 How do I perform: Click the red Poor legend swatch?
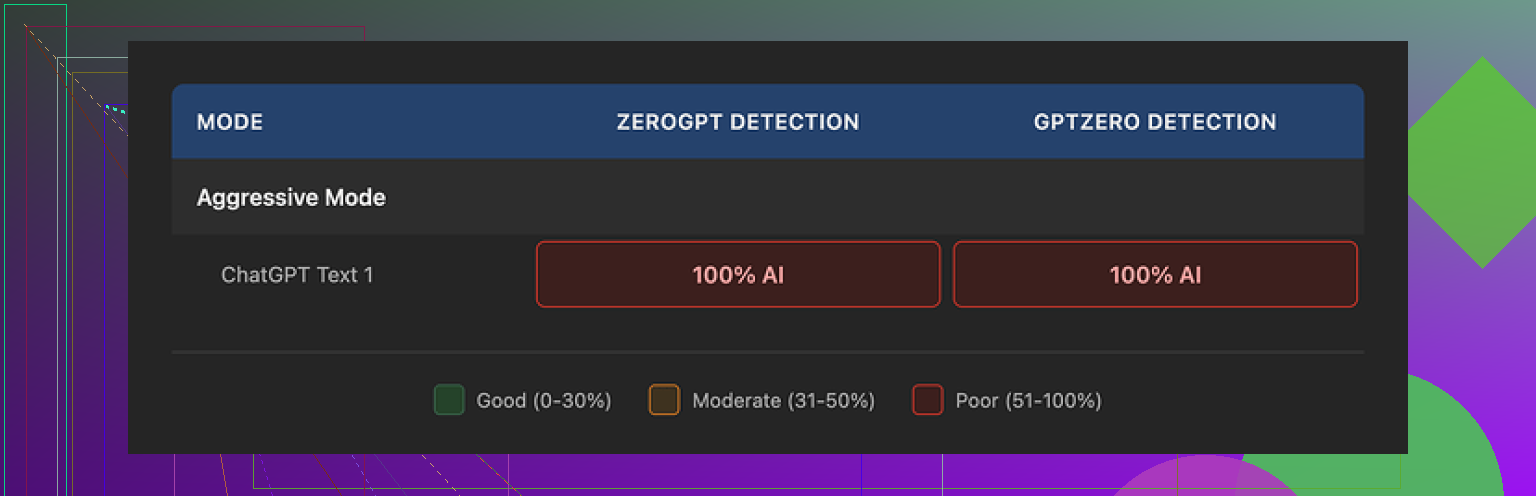click(927, 400)
